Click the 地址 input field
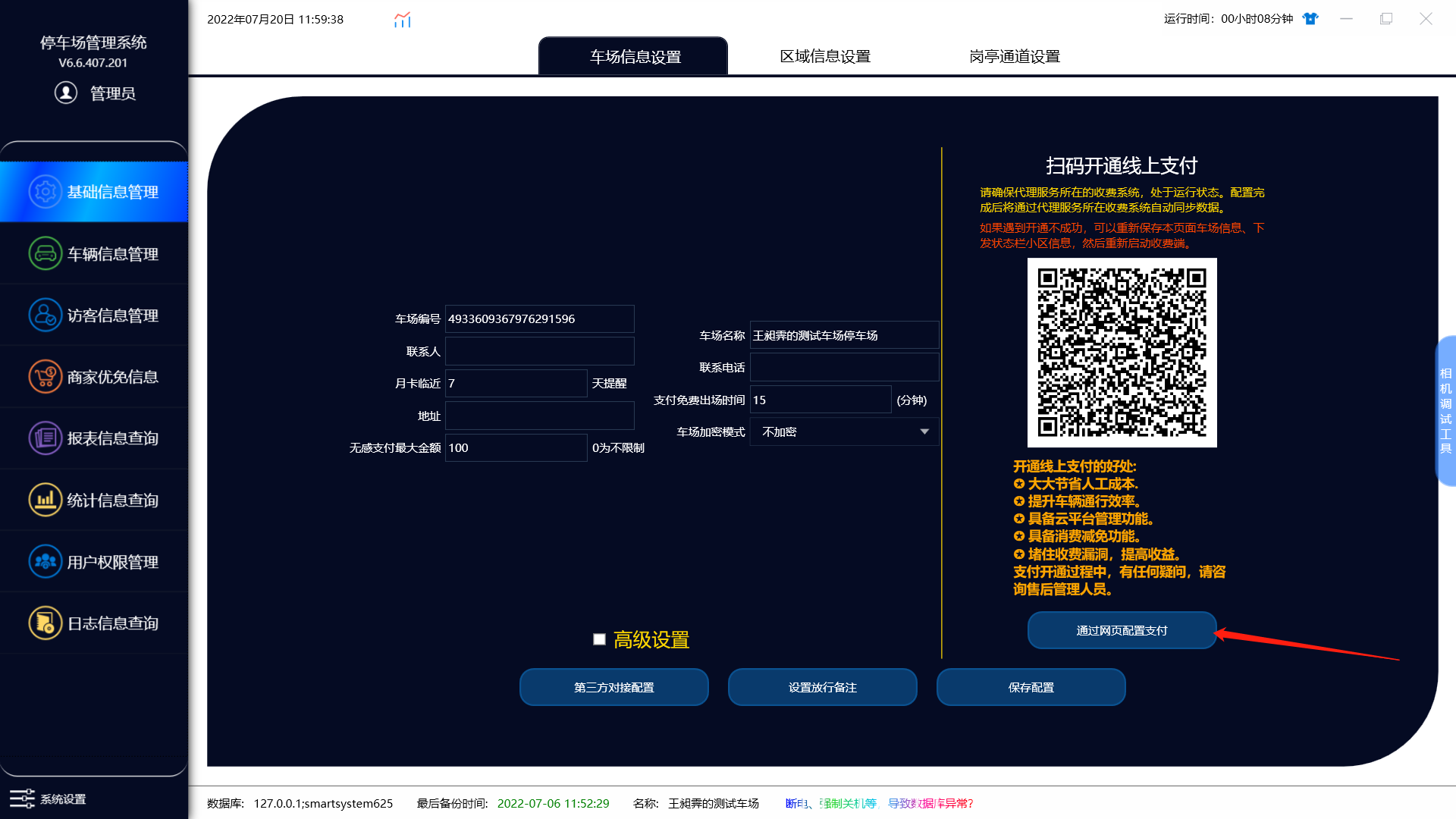This screenshot has height=819, width=1456. [x=539, y=416]
